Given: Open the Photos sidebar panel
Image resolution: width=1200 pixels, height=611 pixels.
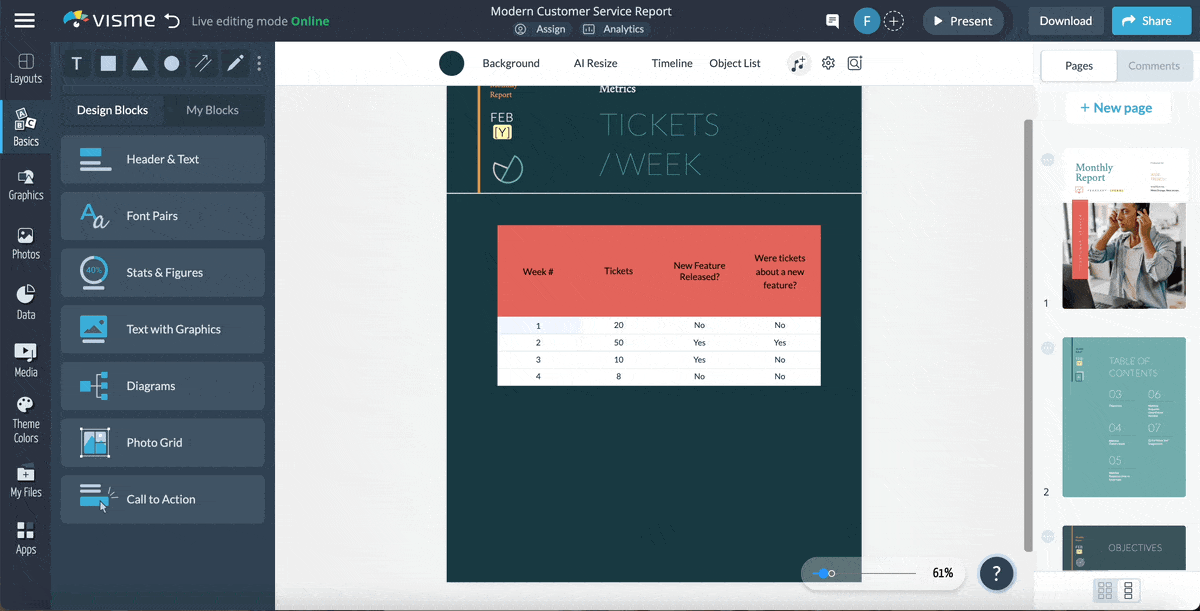Looking at the screenshot, I should (x=26, y=243).
